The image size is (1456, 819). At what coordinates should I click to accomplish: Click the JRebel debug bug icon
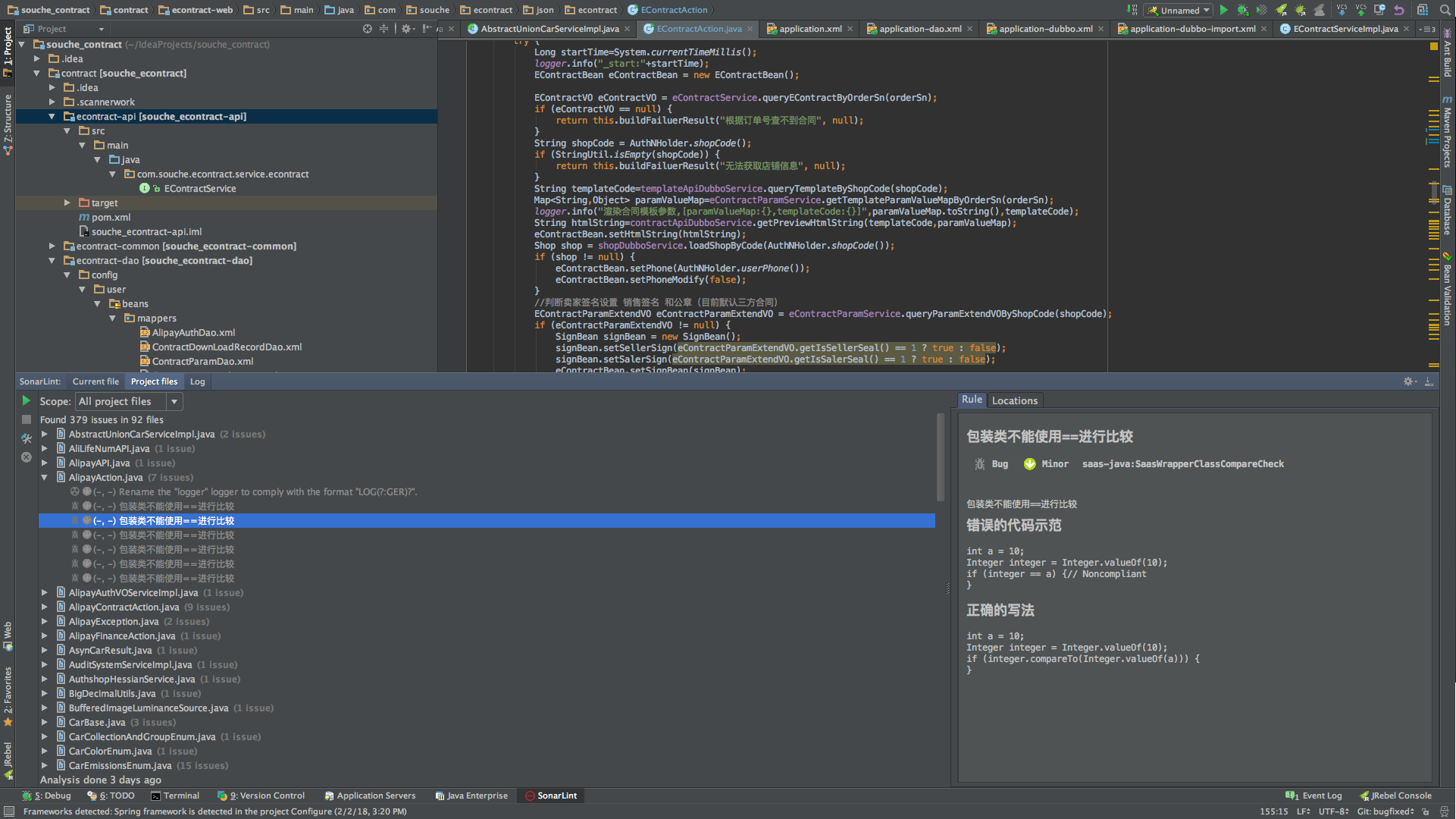pos(1301,10)
